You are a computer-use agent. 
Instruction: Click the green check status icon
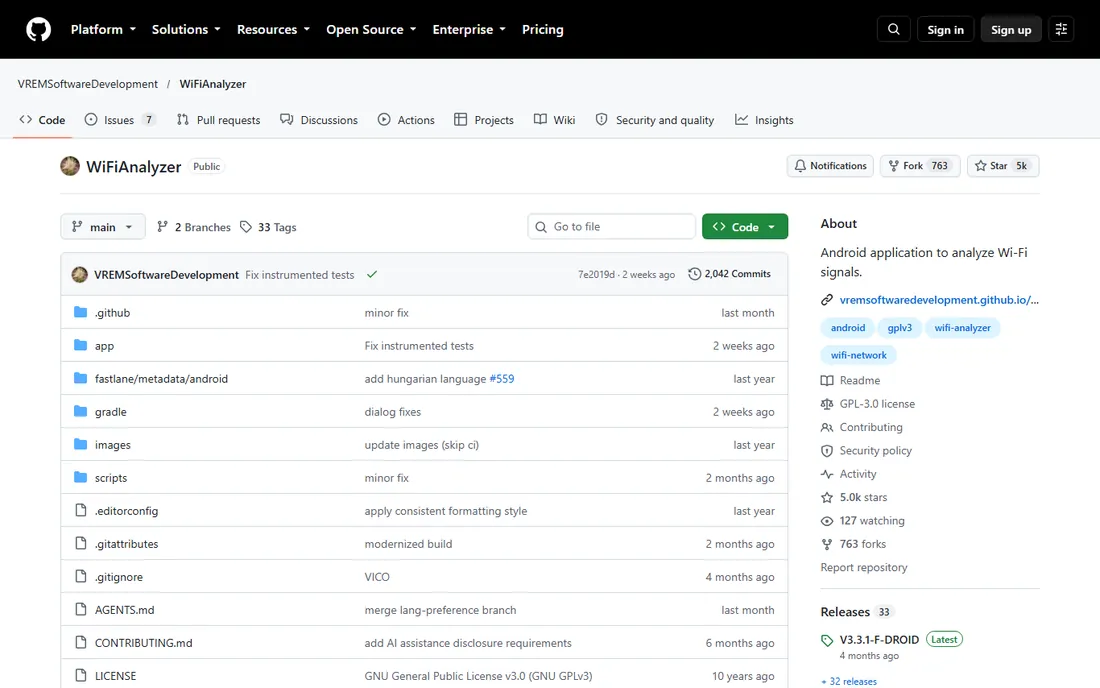(372, 274)
